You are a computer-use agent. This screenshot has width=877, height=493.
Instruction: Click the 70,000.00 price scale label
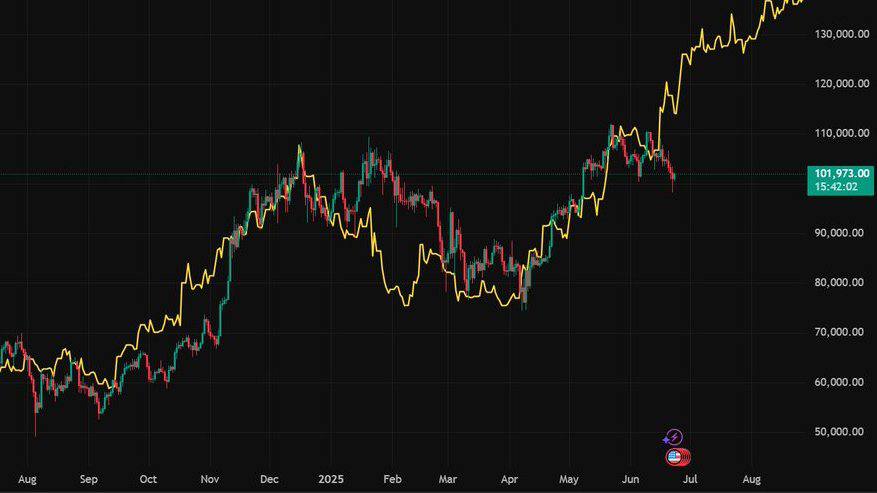tap(840, 332)
